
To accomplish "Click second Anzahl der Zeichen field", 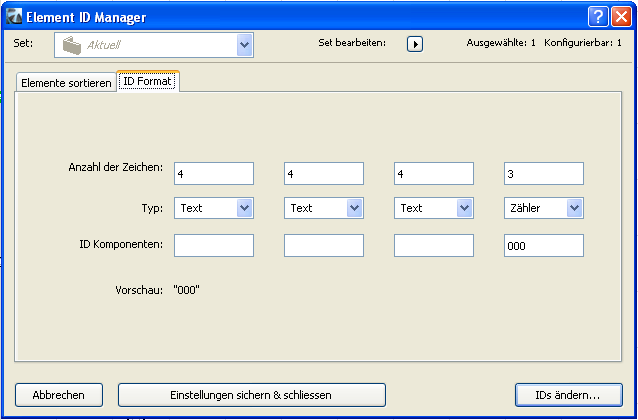I will click(x=323, y=174).
